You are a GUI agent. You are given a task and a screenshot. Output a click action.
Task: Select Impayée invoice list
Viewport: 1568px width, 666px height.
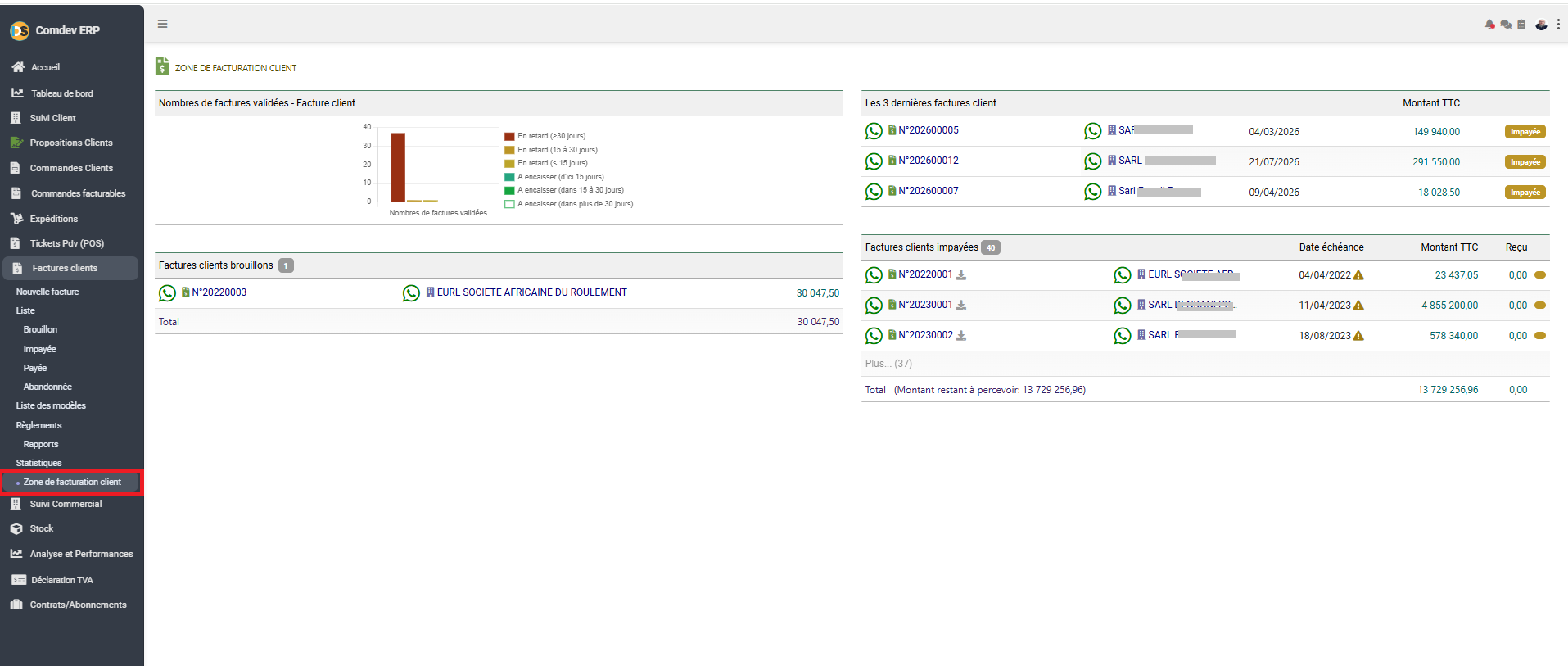39,349
